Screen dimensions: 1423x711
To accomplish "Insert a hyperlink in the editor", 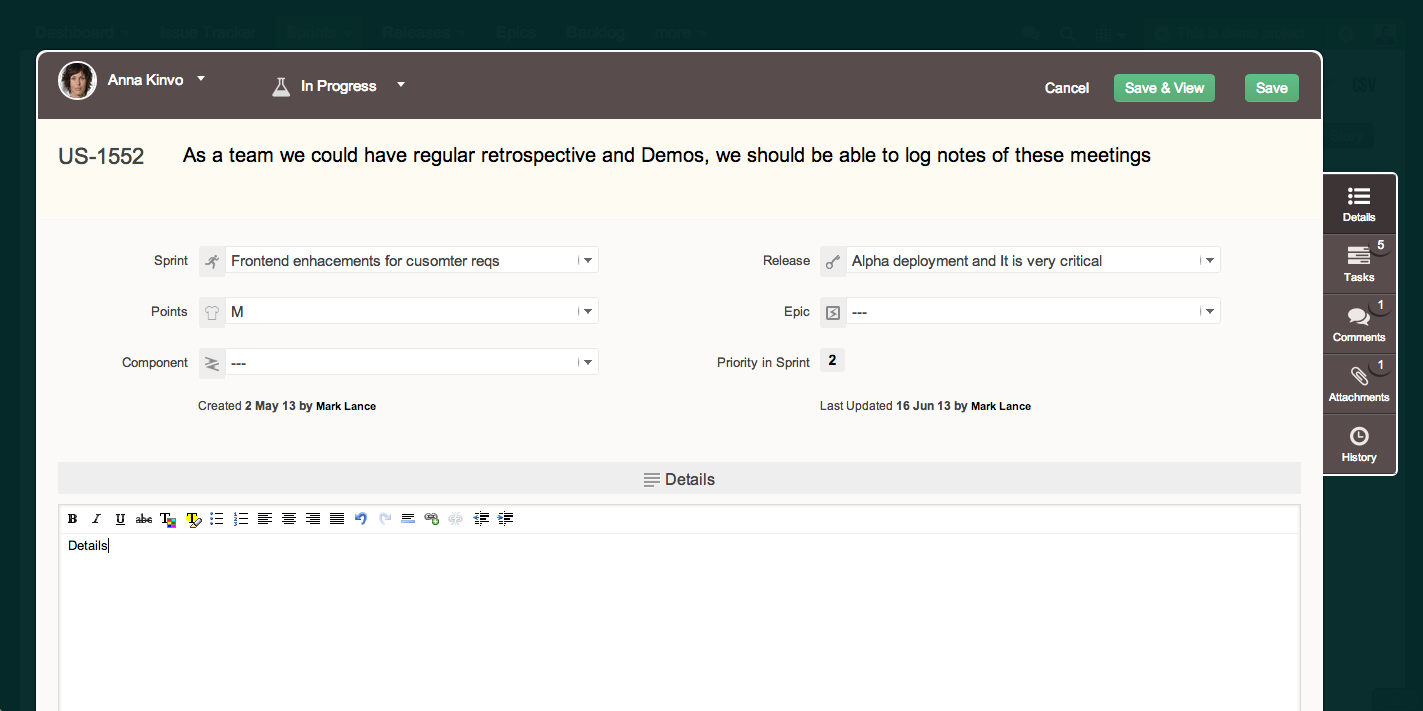I will click(x=432, y=519).
